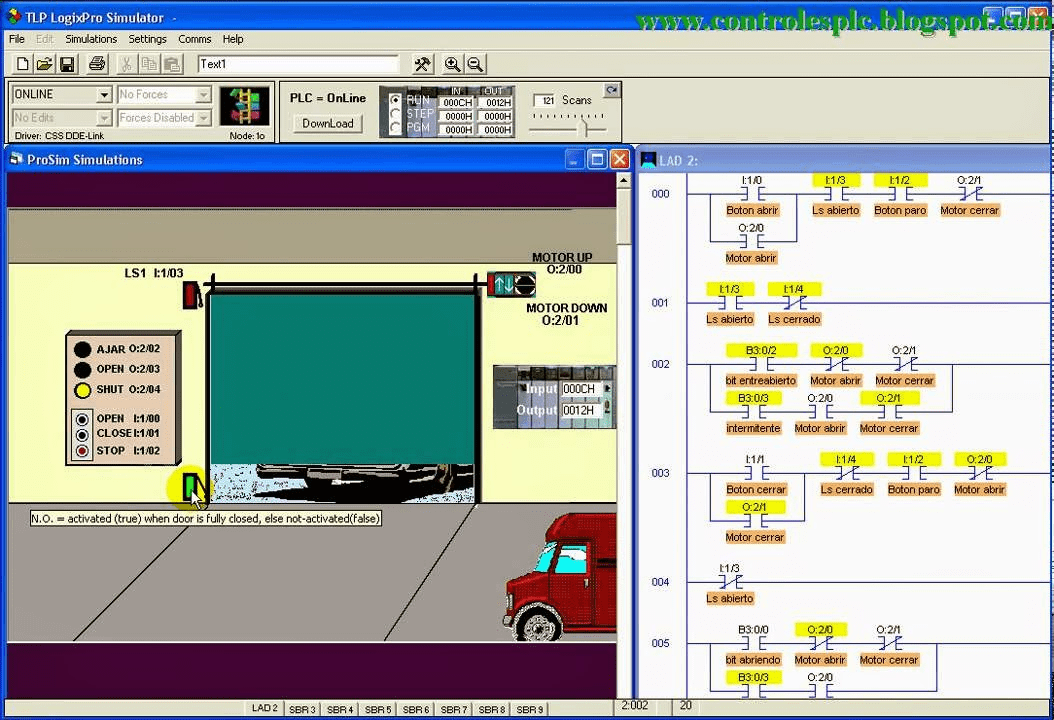Click rung number 003
The image size is (1054, 720).
tap(660, 473)
